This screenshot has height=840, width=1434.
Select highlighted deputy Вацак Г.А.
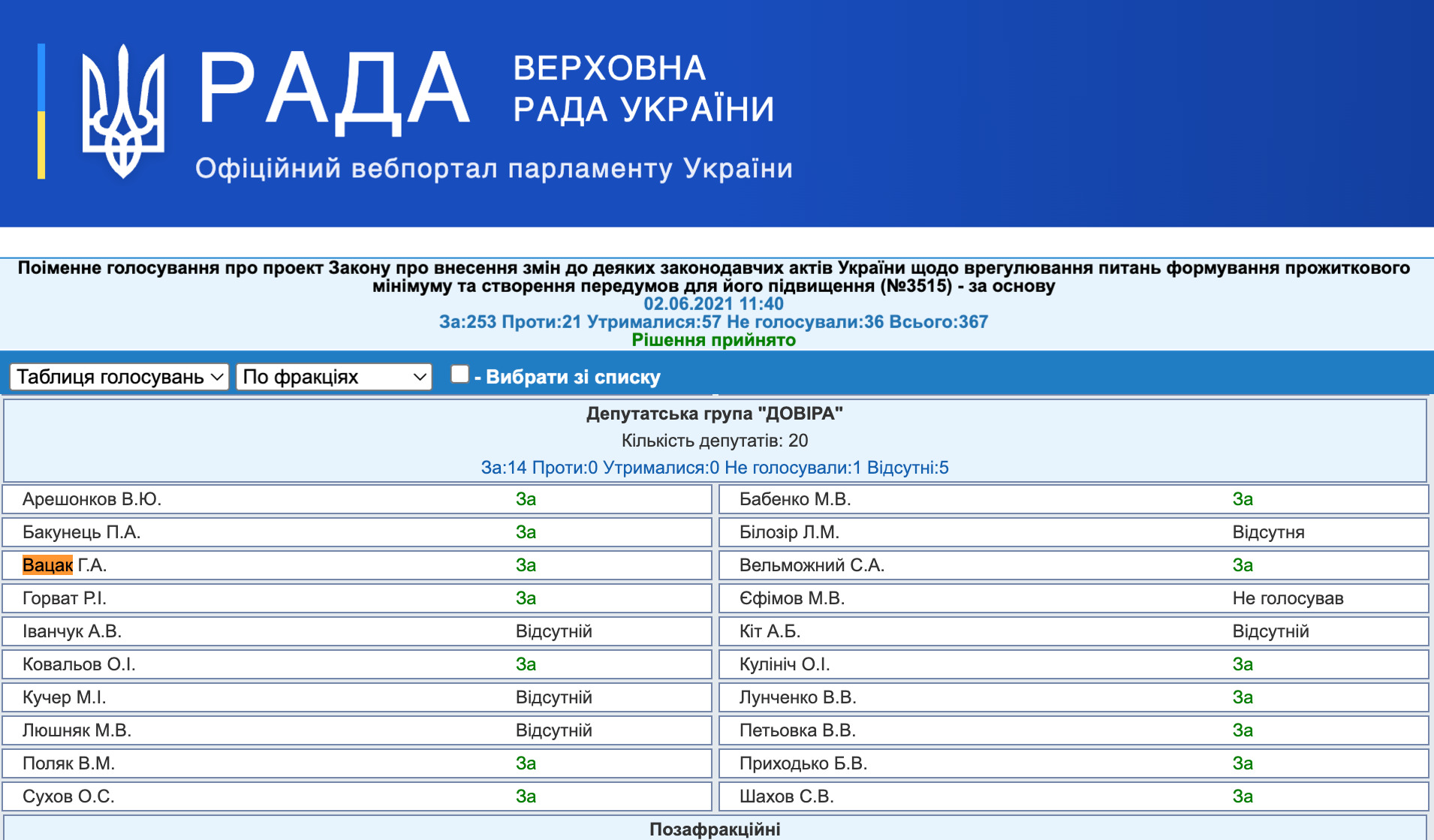pyautogui.click(x=65, y=565)
